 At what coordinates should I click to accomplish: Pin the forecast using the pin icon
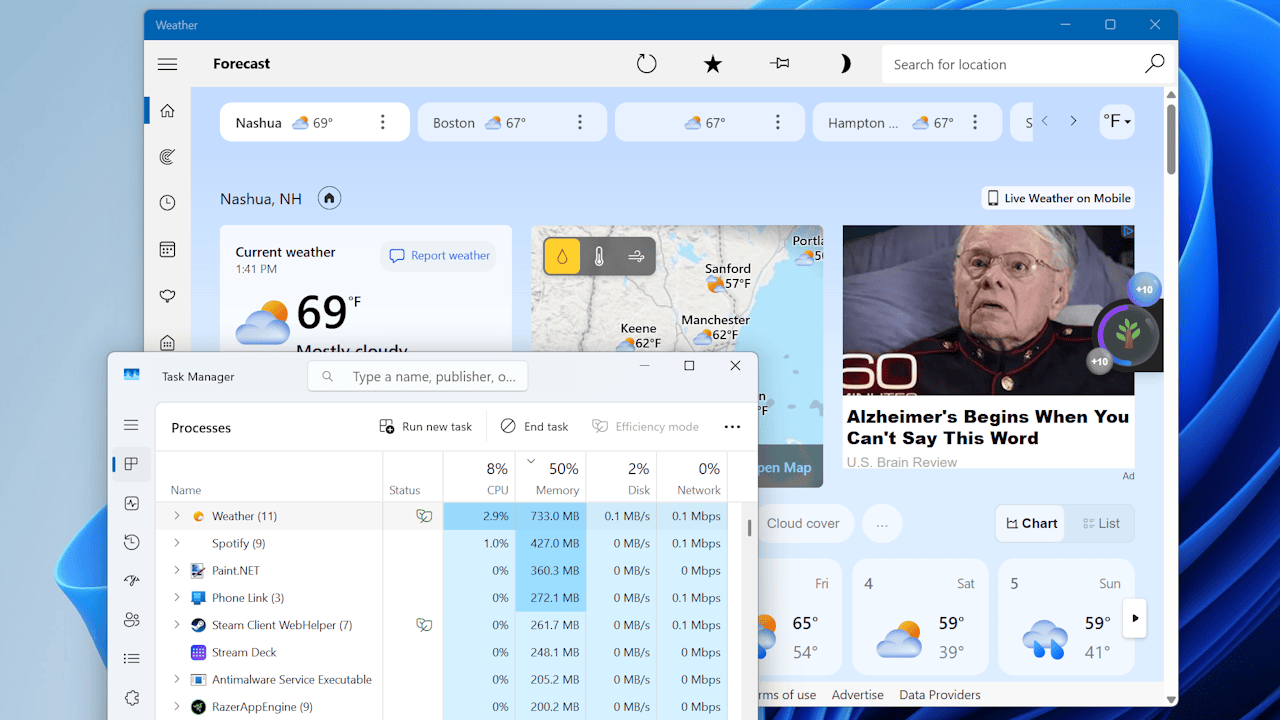pyautogui.click(x=780, y=64)
